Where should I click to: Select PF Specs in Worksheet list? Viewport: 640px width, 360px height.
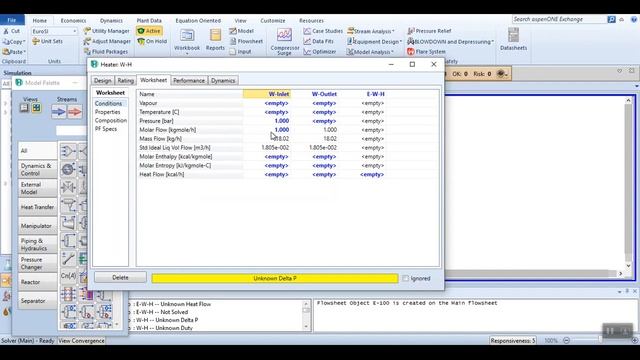click(106, 129)
